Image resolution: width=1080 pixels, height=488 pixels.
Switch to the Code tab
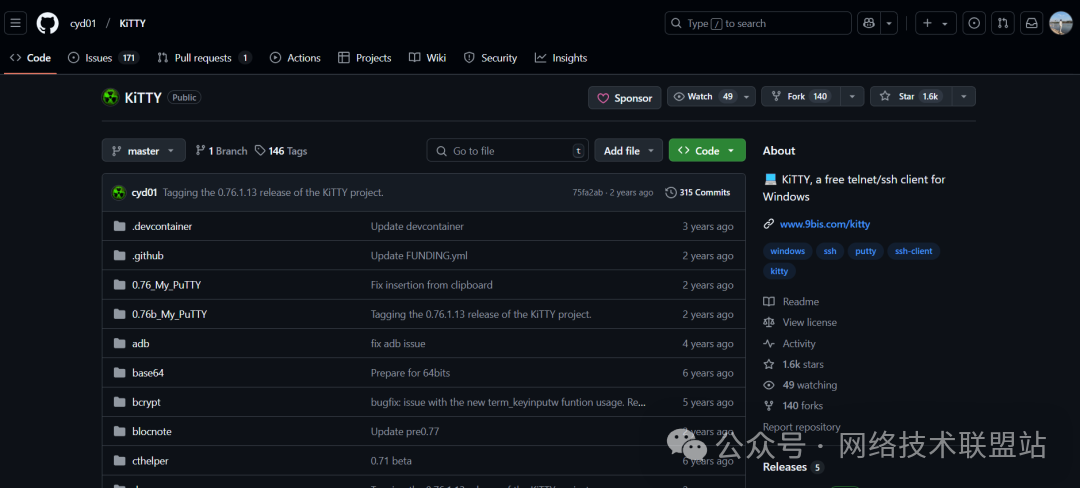click(31, 58)
